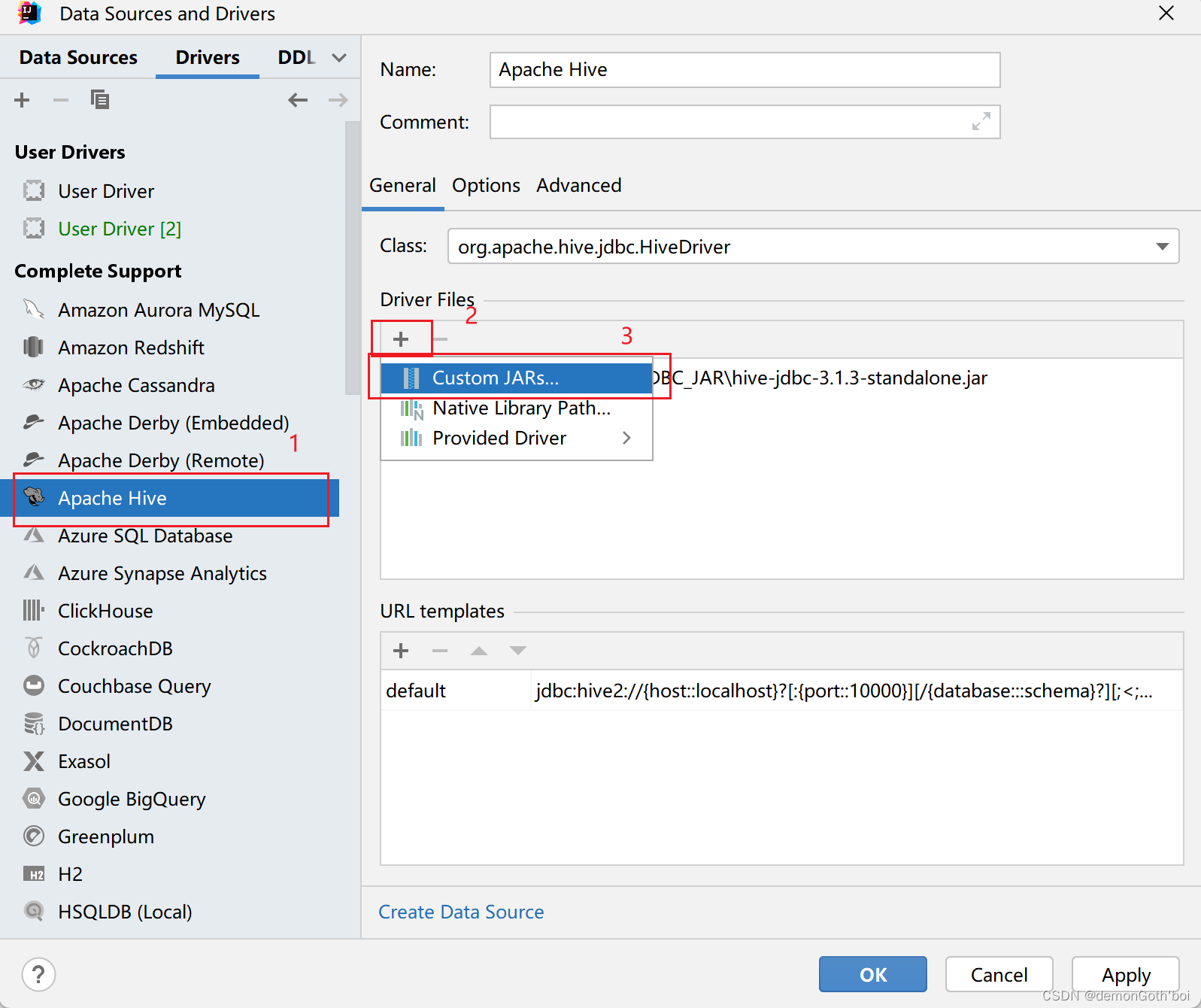Open the DDL tab
This screenshot has width=1201, height=1008.
click(x=296, y=58)
